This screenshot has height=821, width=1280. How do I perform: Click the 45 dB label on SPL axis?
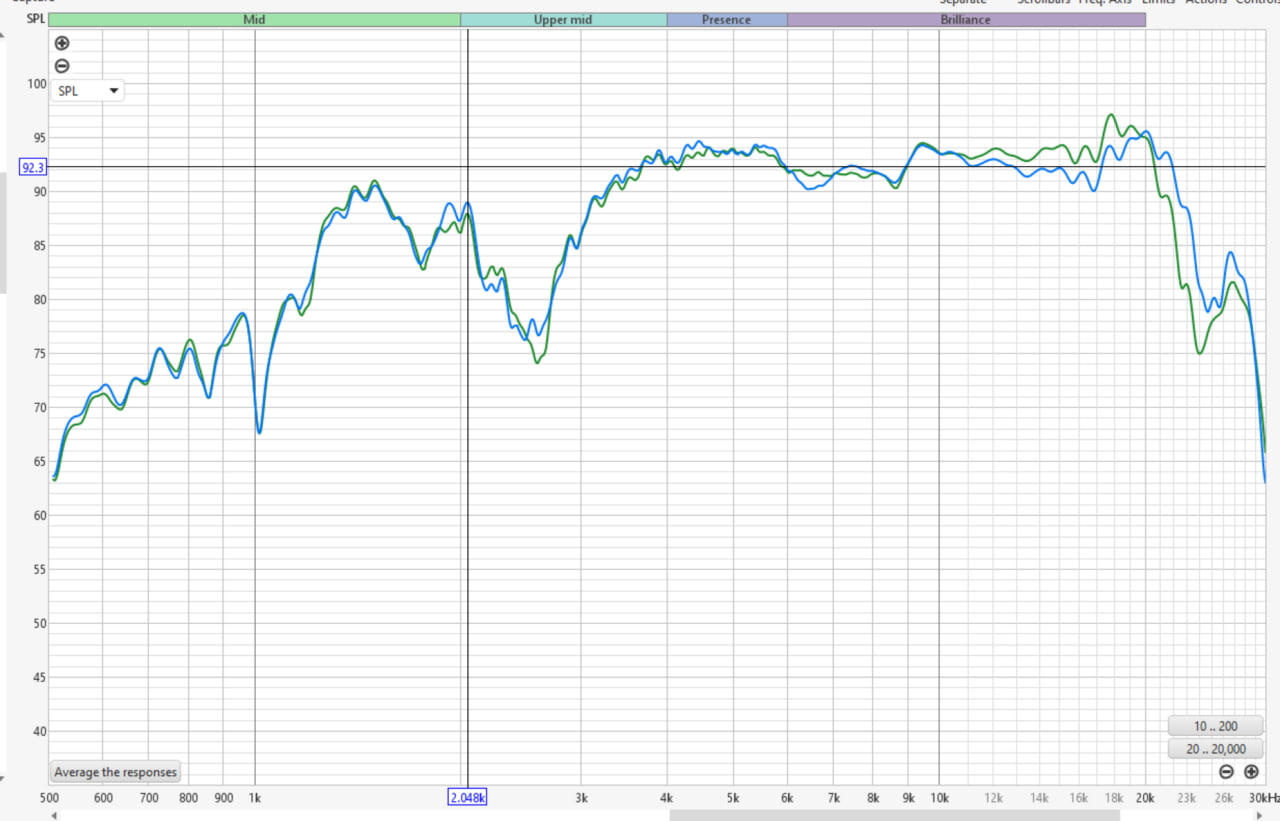pyautogui.click(x=39, y=678)
